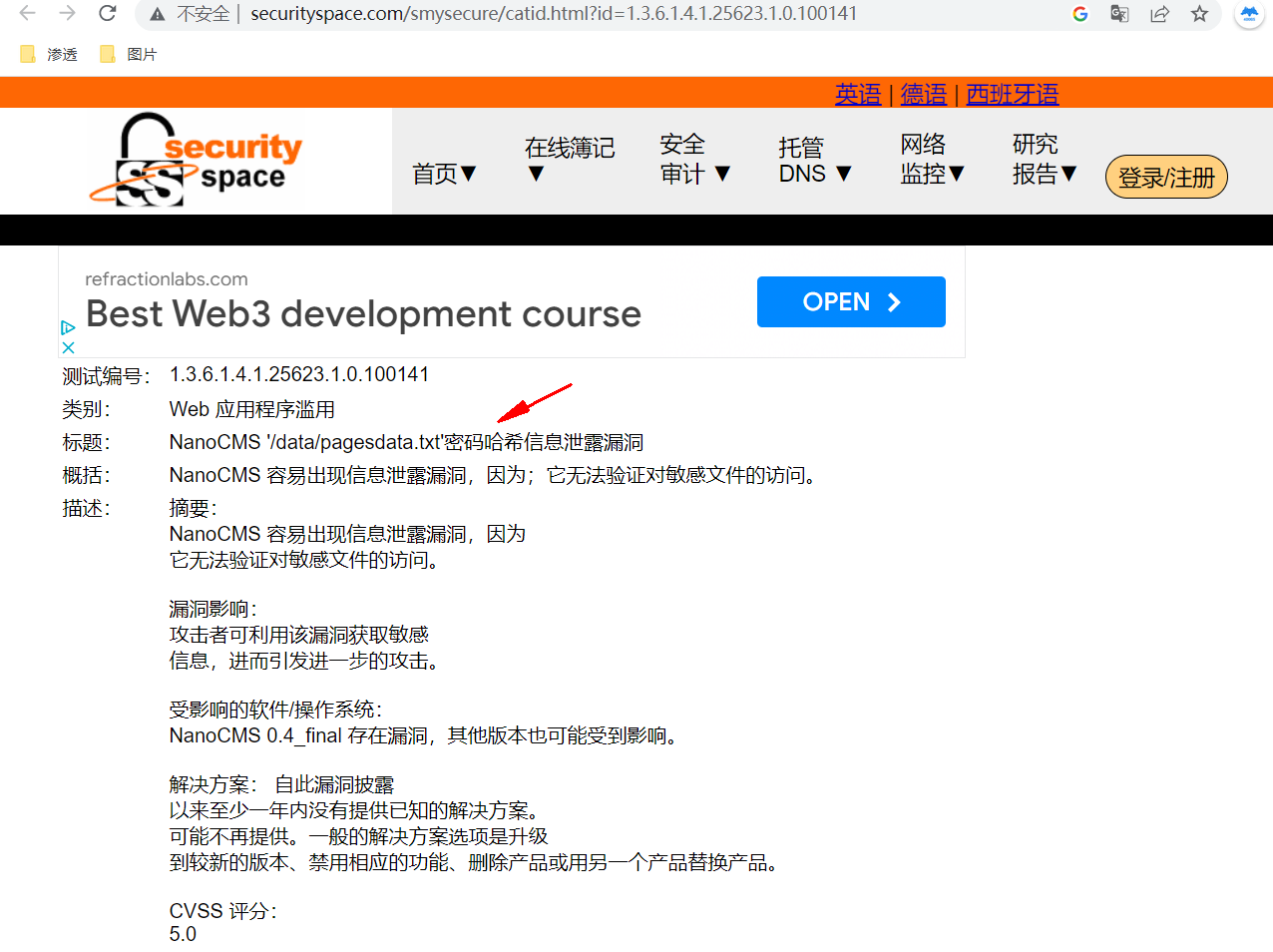
Task: Open the blue cloud extension icon
Action: coord(1249,14)
